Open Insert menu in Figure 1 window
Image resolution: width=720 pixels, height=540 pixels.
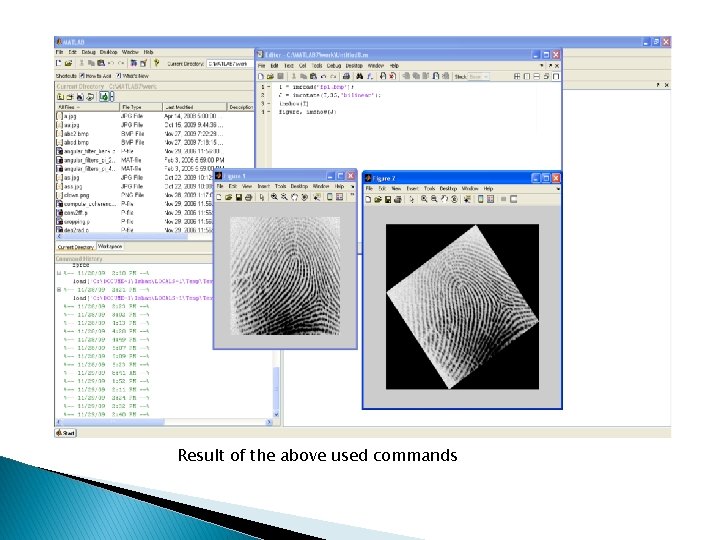point(264,186)
